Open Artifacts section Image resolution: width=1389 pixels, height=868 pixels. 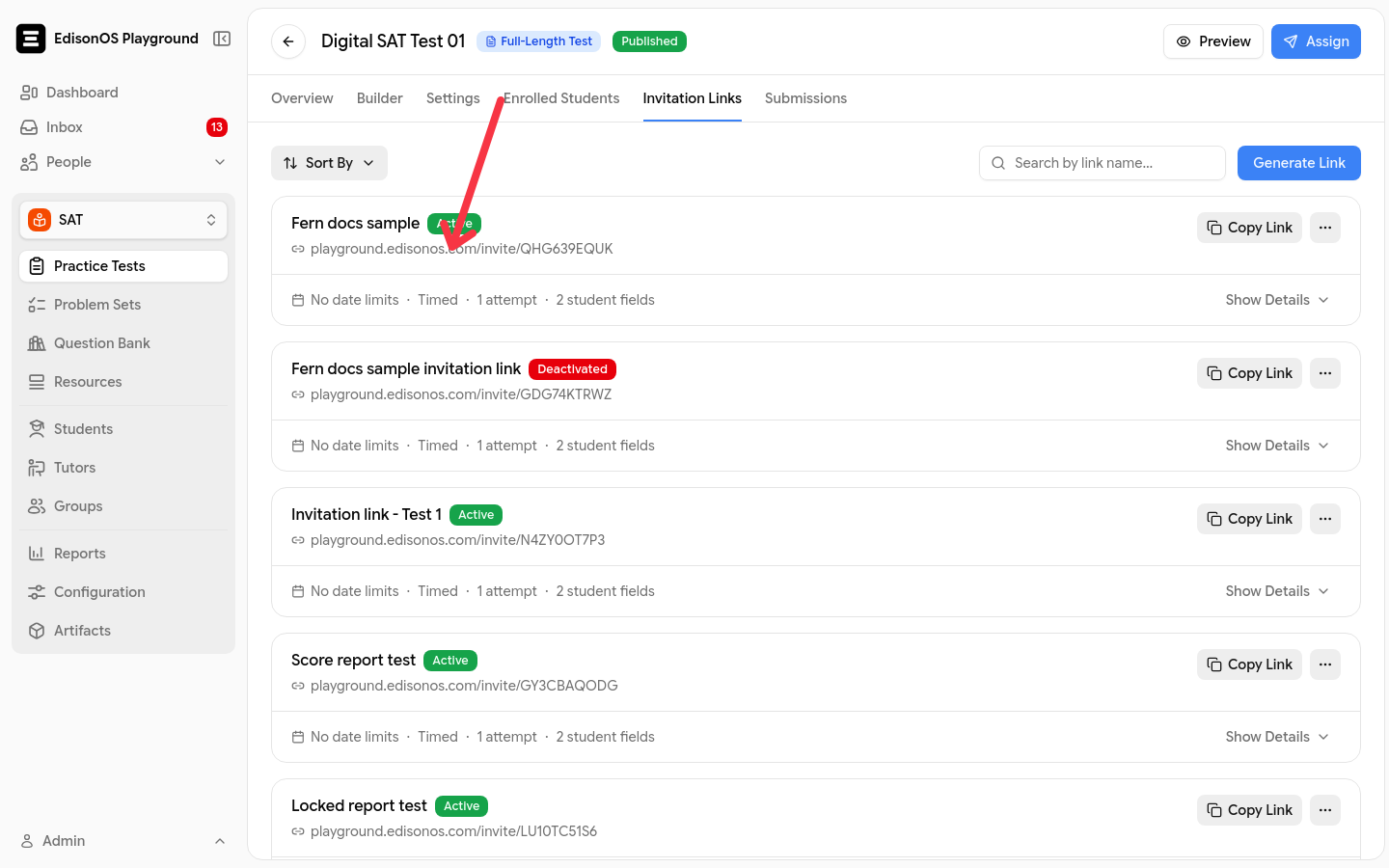coord(123,631)
